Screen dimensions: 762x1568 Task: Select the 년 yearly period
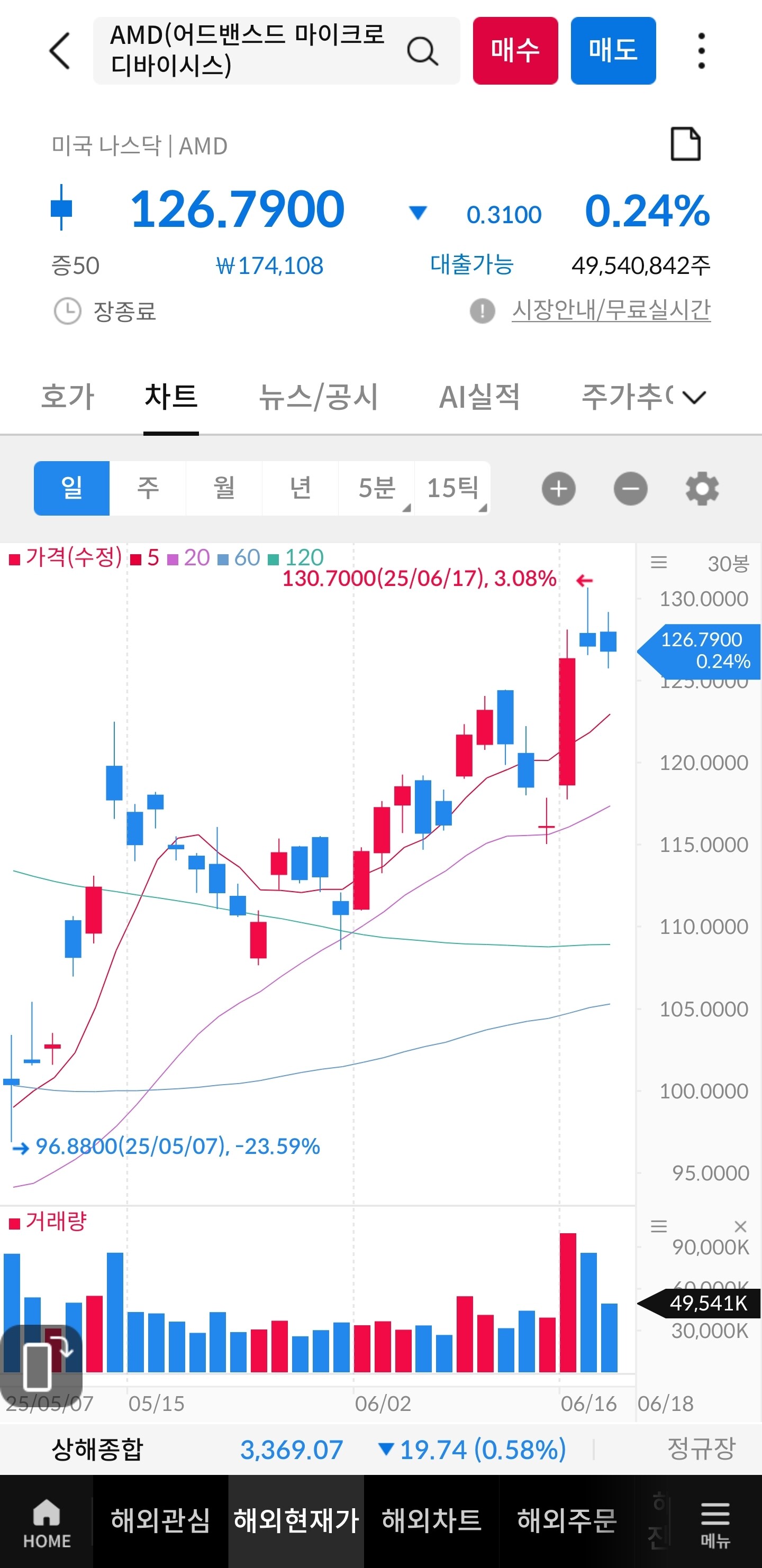(300, 488)
